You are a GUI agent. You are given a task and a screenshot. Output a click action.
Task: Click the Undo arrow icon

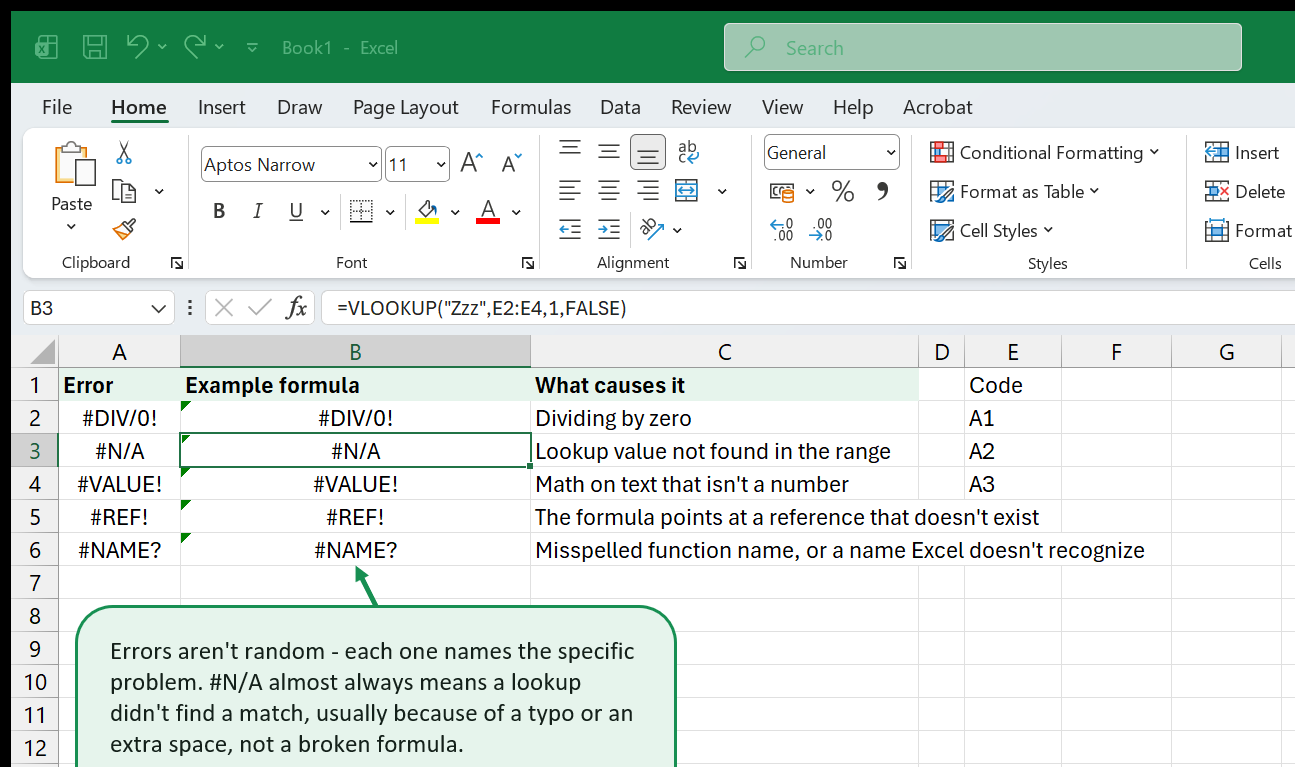click(x=138, y=46)
